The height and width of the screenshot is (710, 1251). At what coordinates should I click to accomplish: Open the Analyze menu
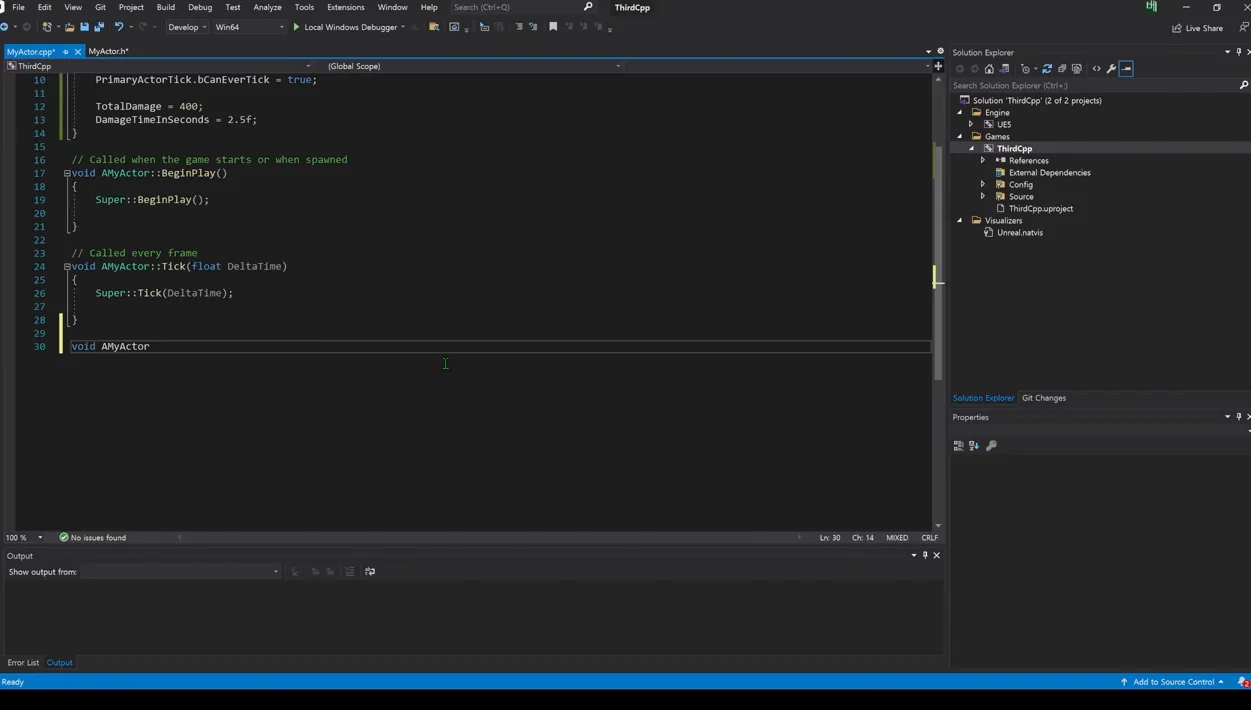pos(267,7)
